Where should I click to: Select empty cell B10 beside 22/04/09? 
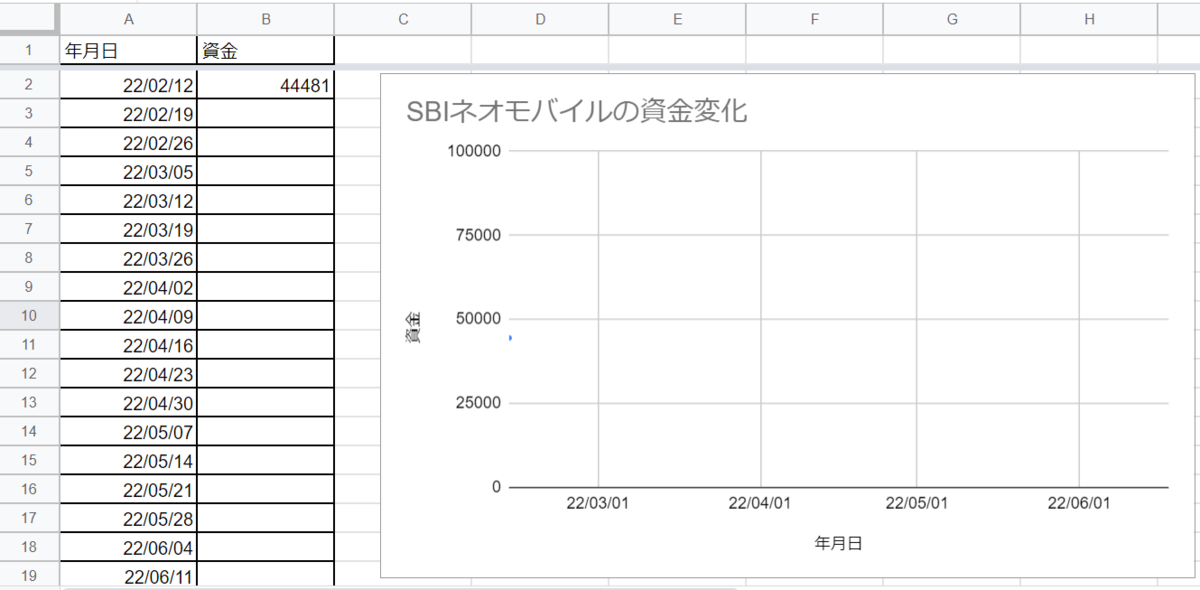coord(265,317)
